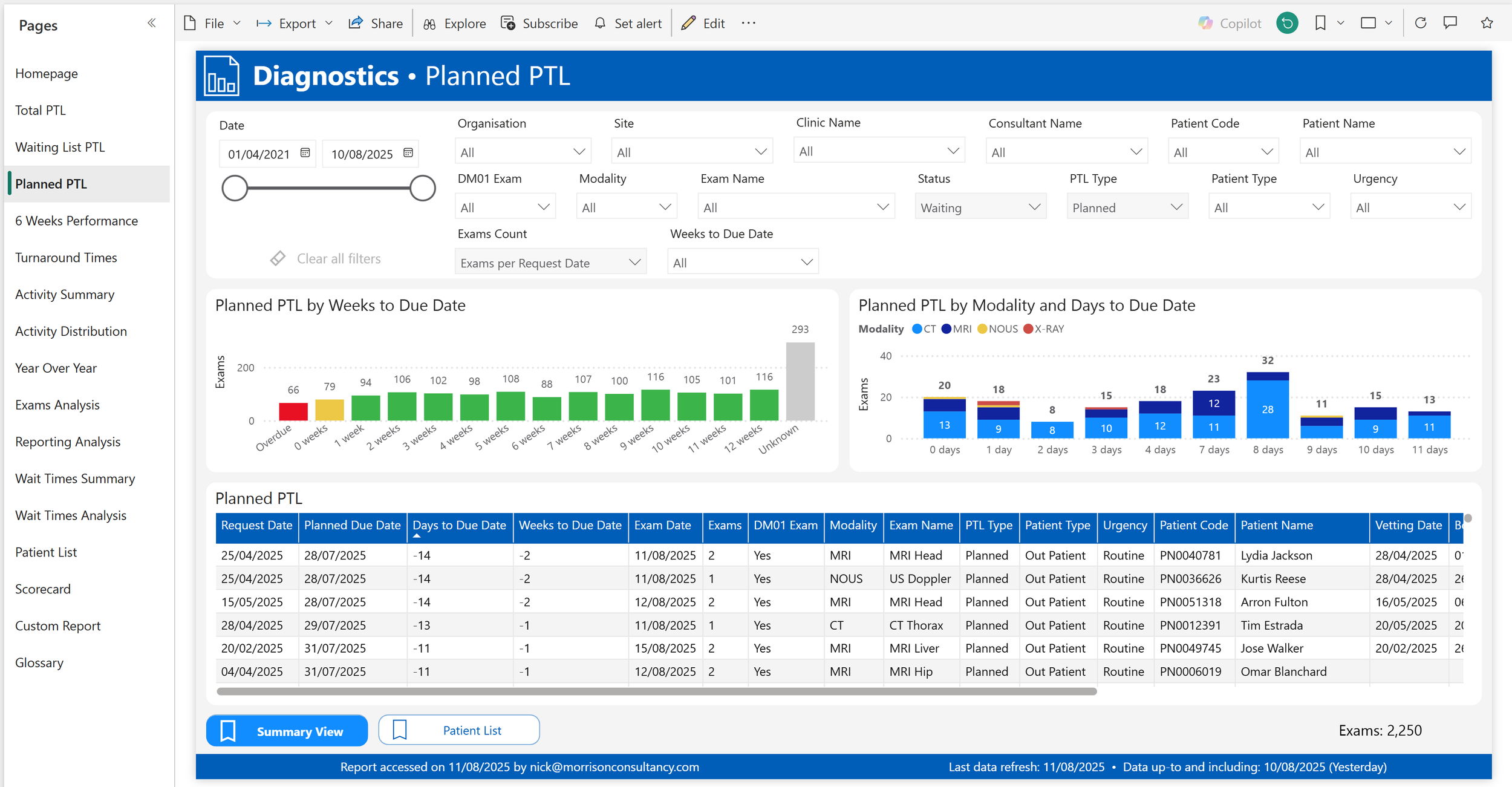This screenshot has width=1512, height=787.
Task: Expand the Organisation filter dropdown
Action: pos(523,152)
